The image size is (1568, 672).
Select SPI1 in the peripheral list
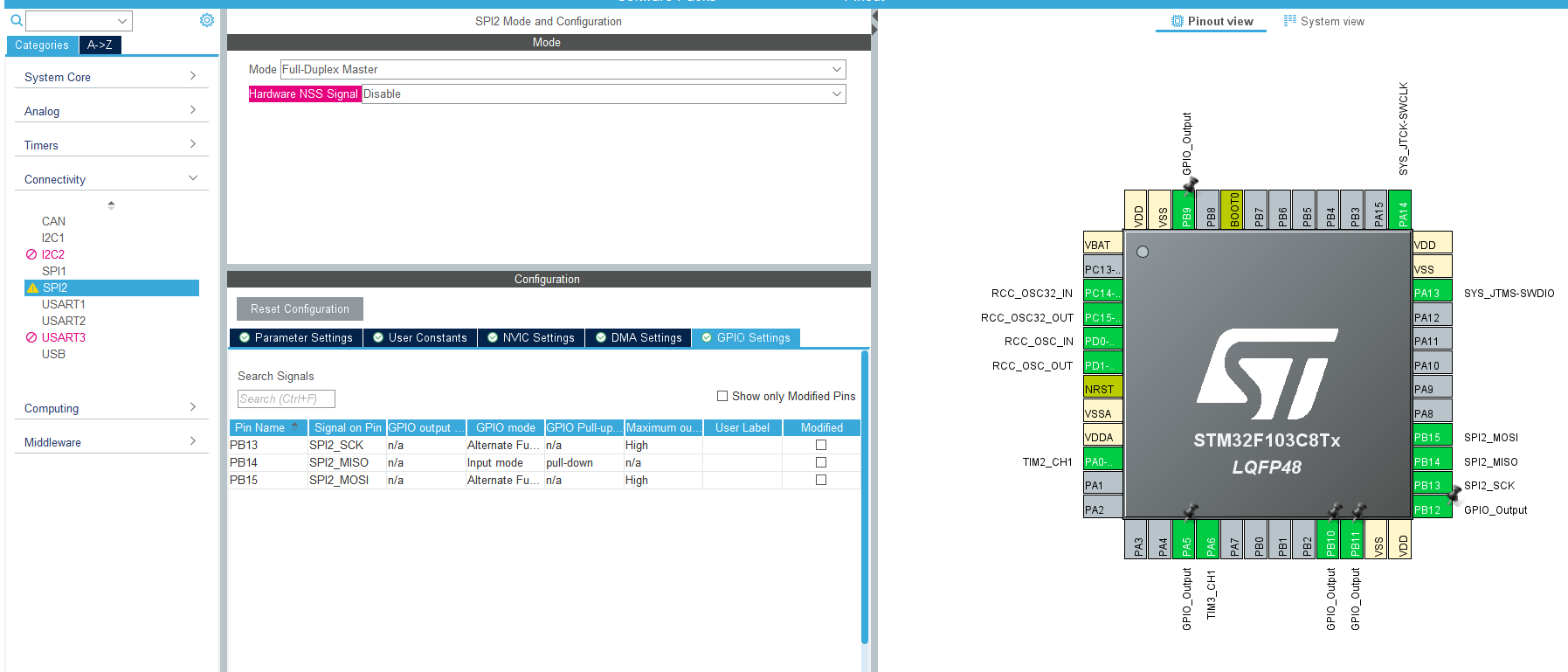click(53, 271)
